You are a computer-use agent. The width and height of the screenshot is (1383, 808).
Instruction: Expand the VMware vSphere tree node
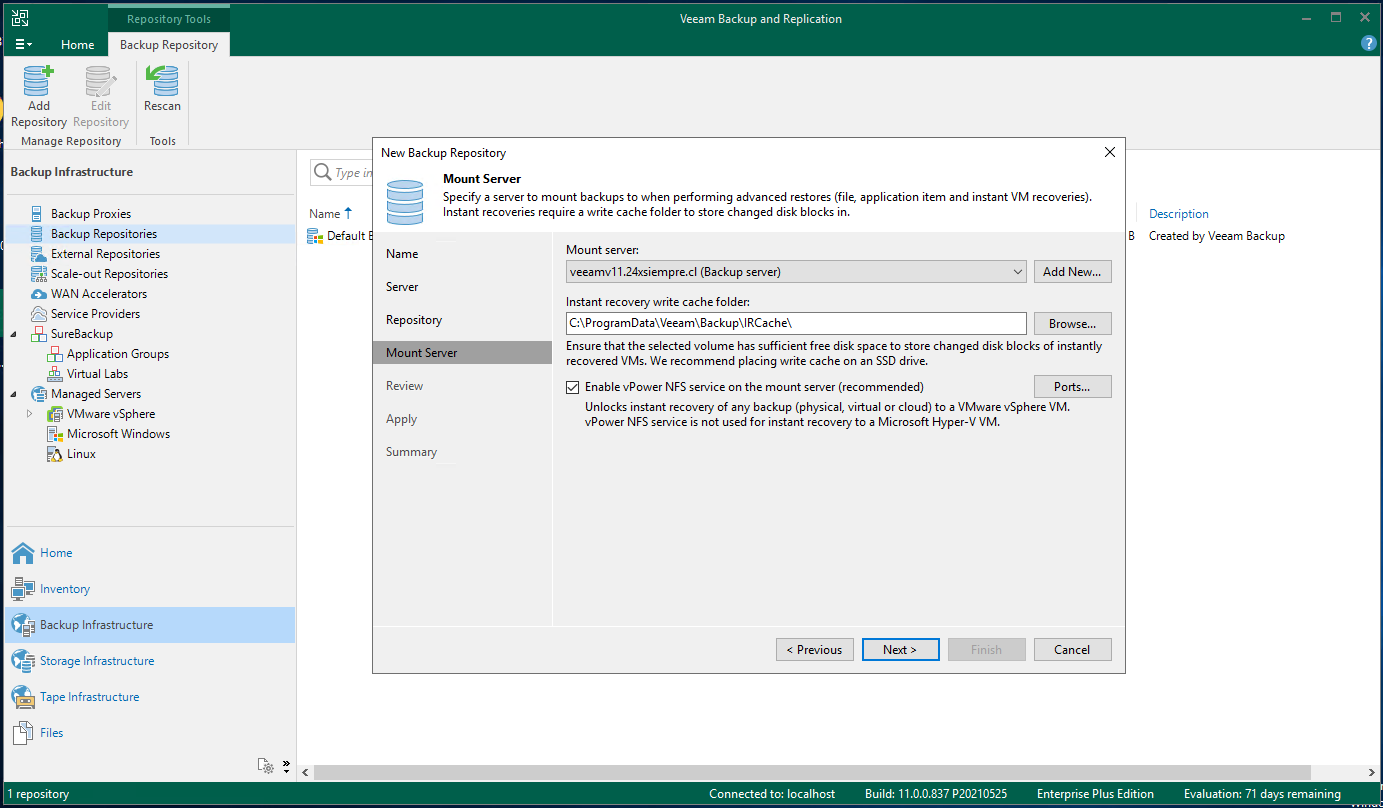[x=28, y=413]
